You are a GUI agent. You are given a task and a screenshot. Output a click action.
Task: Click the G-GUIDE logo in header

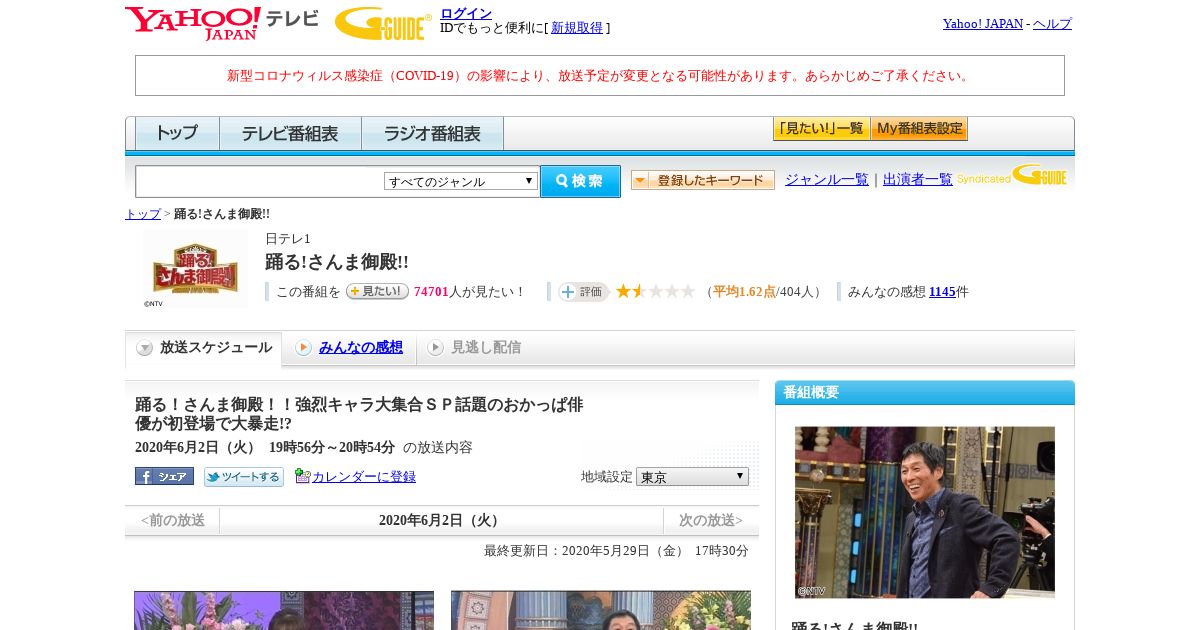tap(383, 23)
